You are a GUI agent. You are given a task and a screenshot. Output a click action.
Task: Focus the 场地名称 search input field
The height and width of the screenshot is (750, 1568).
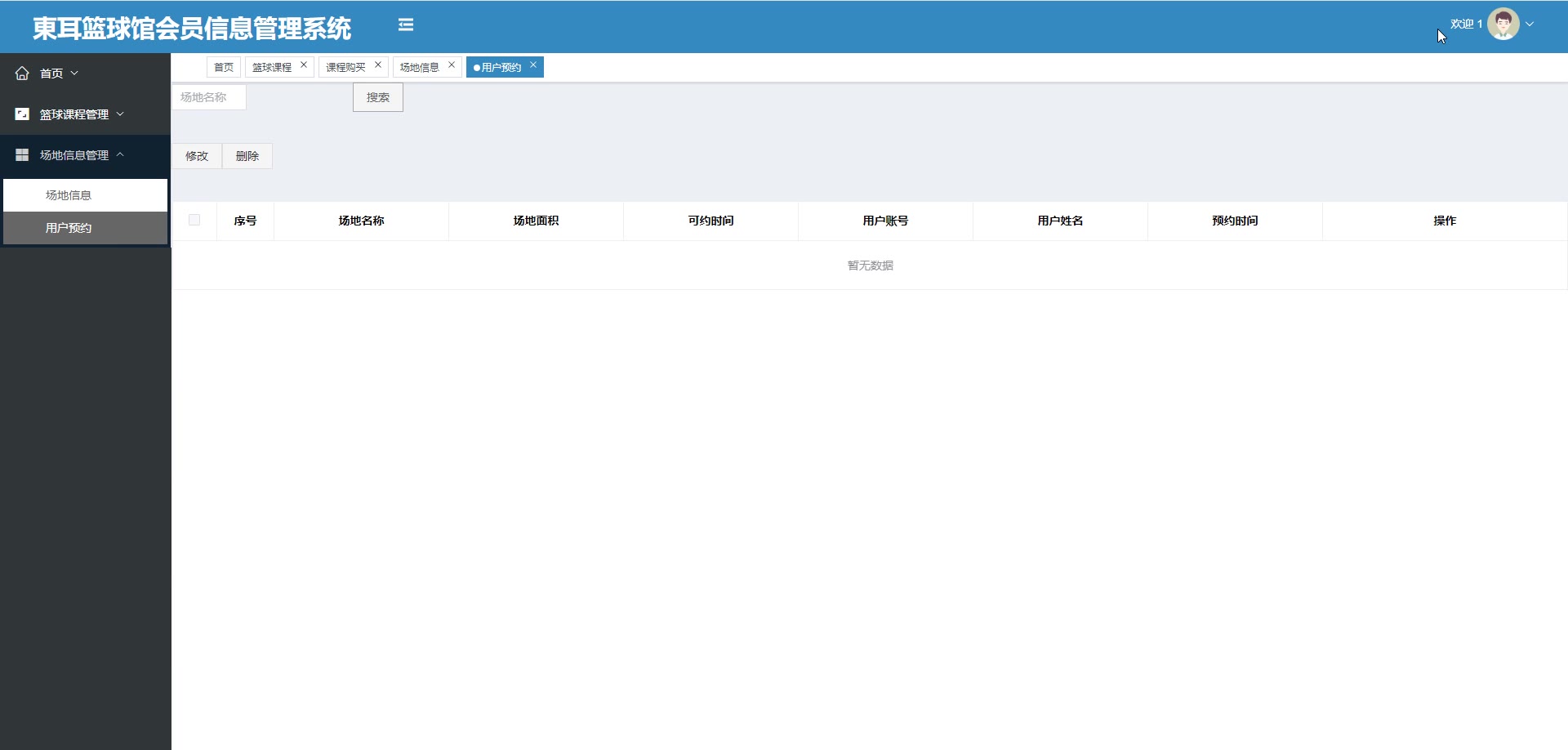coord(209,97)
